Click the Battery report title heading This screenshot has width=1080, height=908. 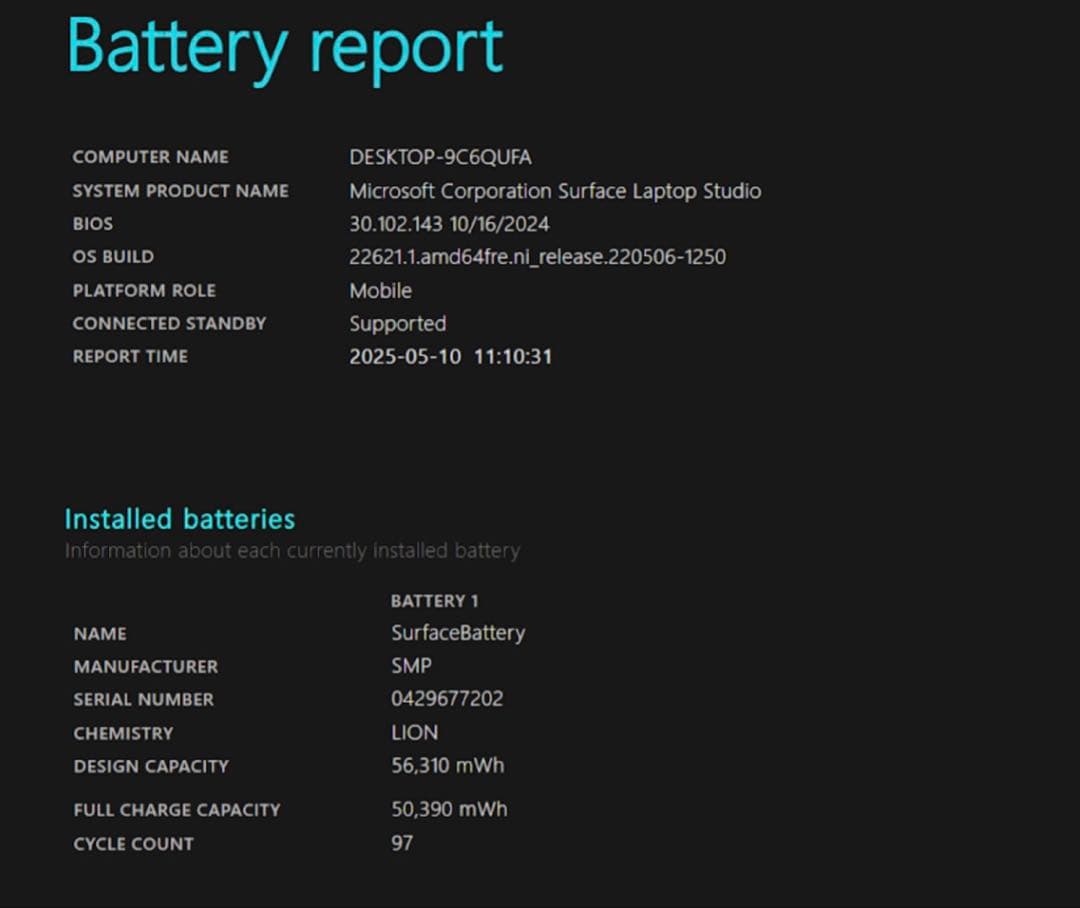(x=285, y=48)
